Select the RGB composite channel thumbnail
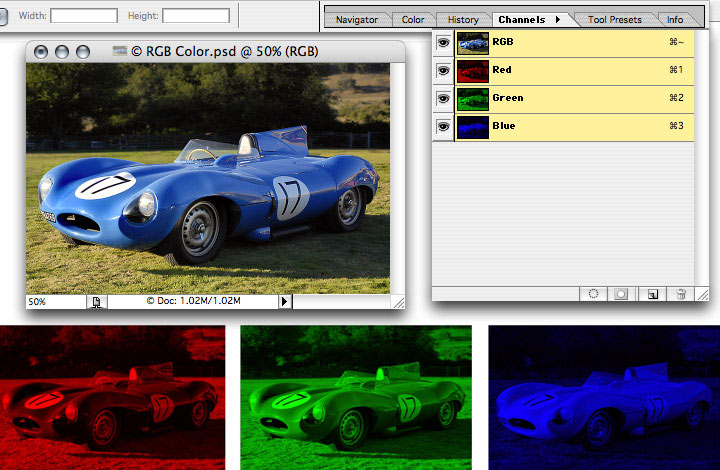Viewport: 720px width, 470px height. [472, 43]
